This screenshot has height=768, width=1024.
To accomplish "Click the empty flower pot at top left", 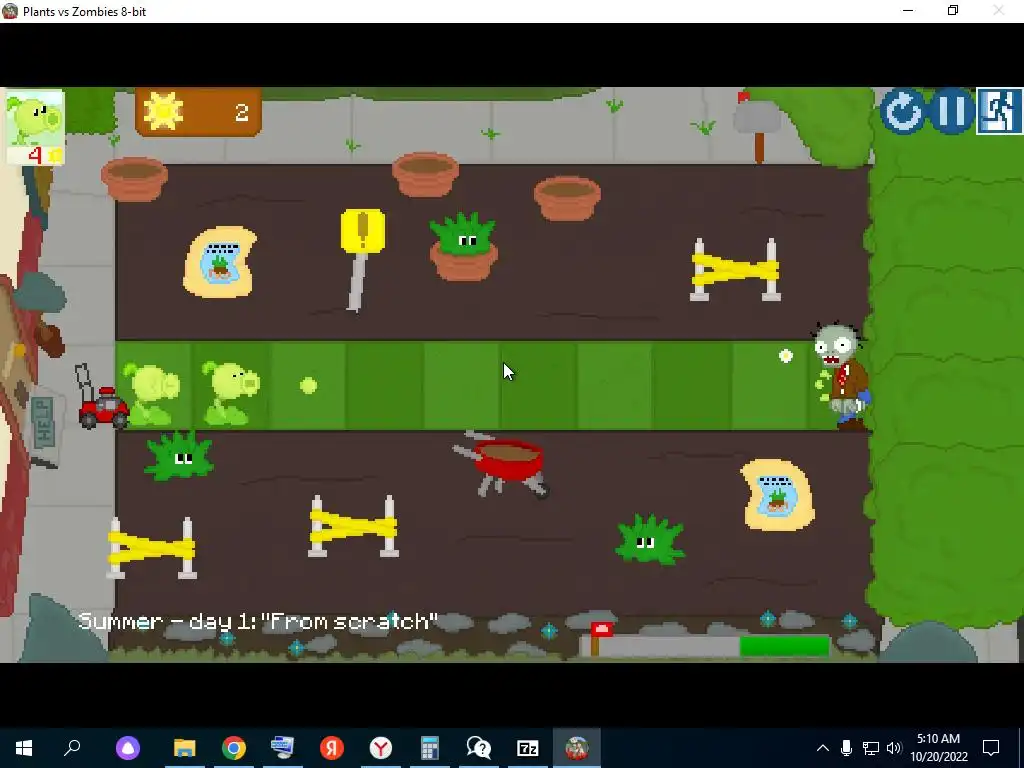I will tap(134, 179).
